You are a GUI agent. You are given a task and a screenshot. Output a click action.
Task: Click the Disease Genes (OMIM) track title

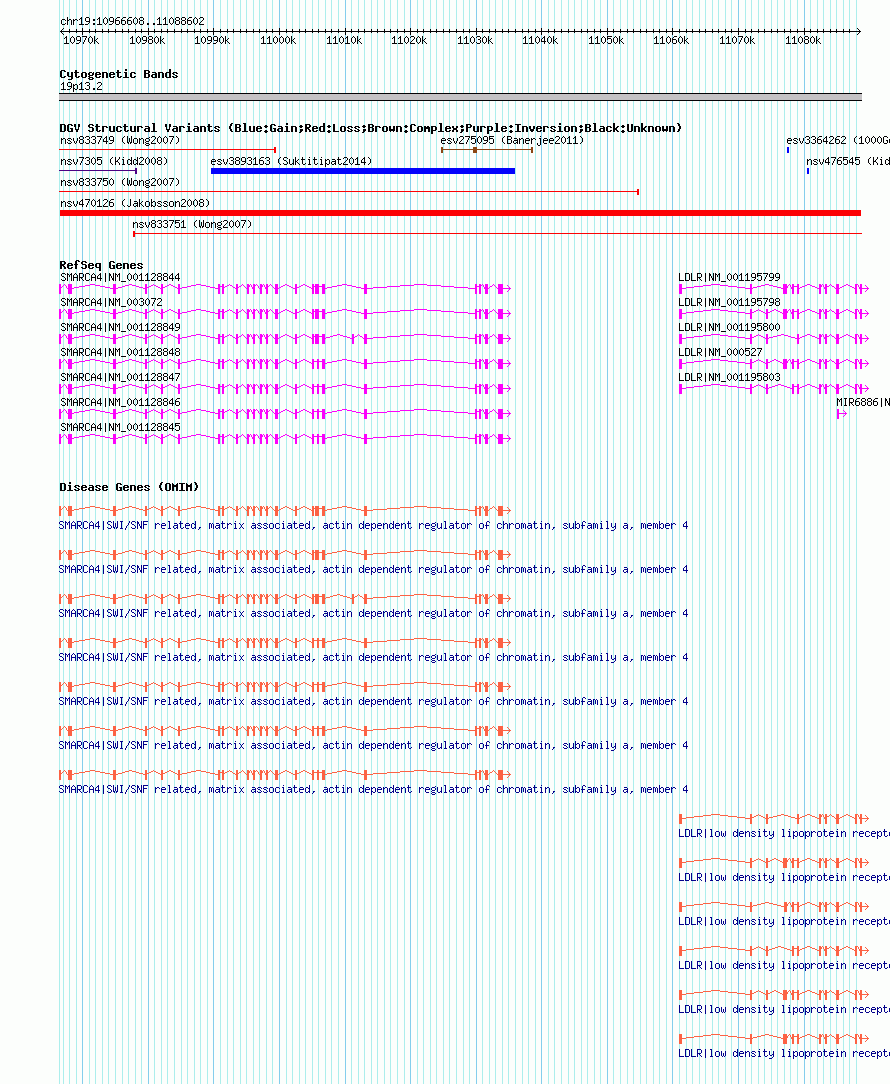[x=129, y=487]
